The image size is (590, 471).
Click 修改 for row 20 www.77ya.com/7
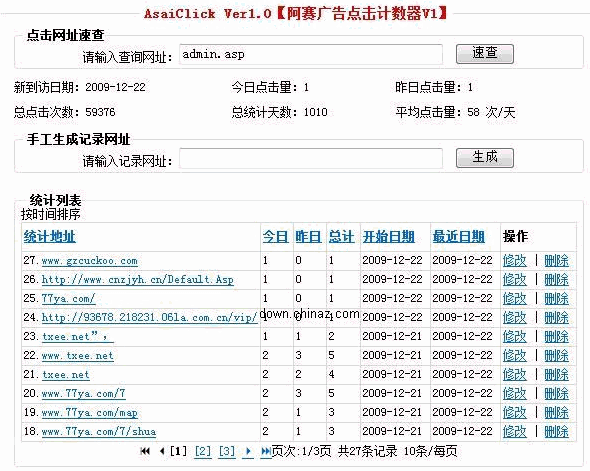click(514, 394)
